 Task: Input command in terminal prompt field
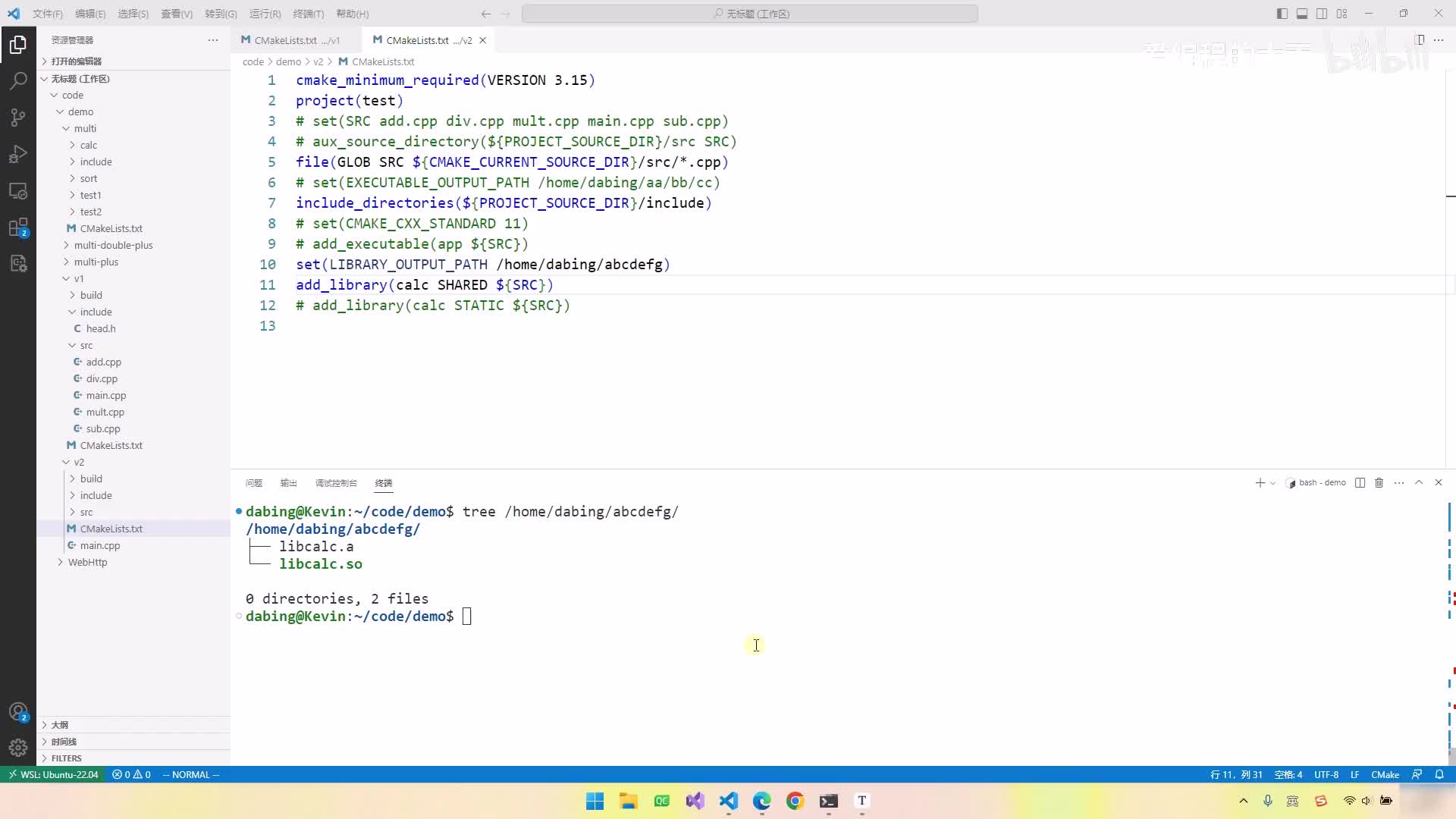click(x=467, y=615)
